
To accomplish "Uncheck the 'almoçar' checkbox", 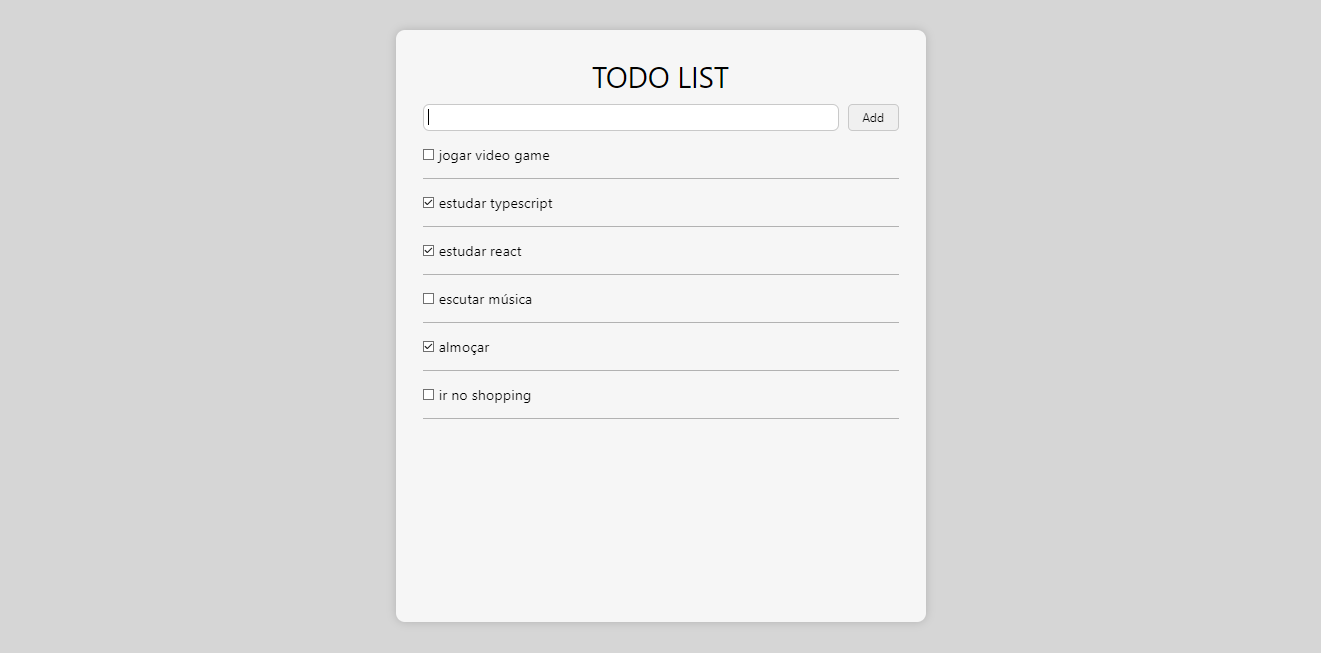I will (428, 345).
